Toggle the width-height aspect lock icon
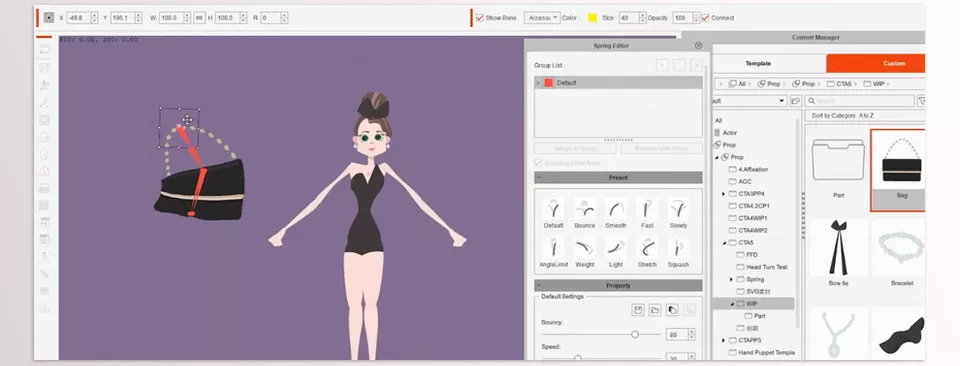 tap(199, 18)
